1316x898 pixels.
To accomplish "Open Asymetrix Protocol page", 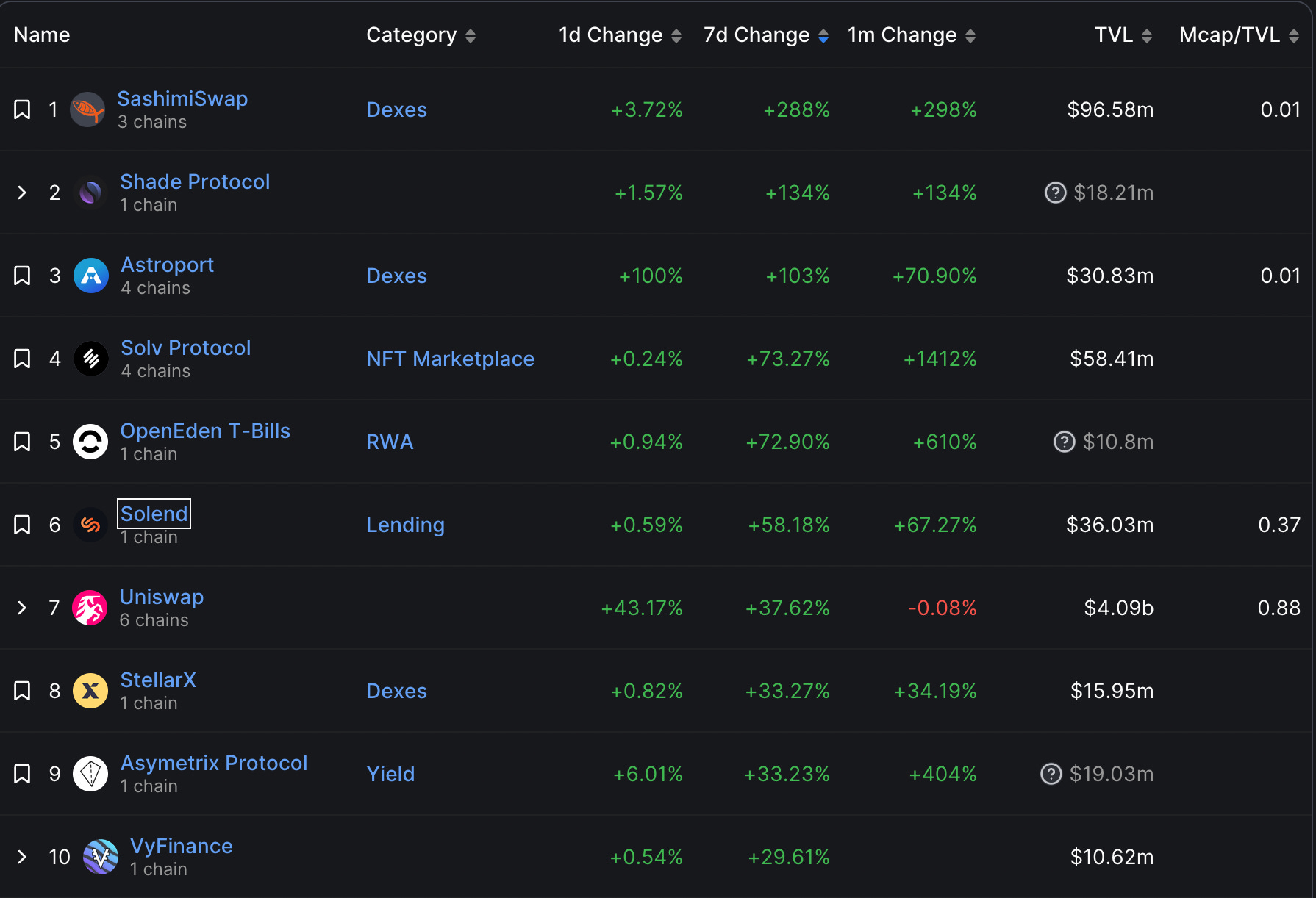I will (214, 763).
